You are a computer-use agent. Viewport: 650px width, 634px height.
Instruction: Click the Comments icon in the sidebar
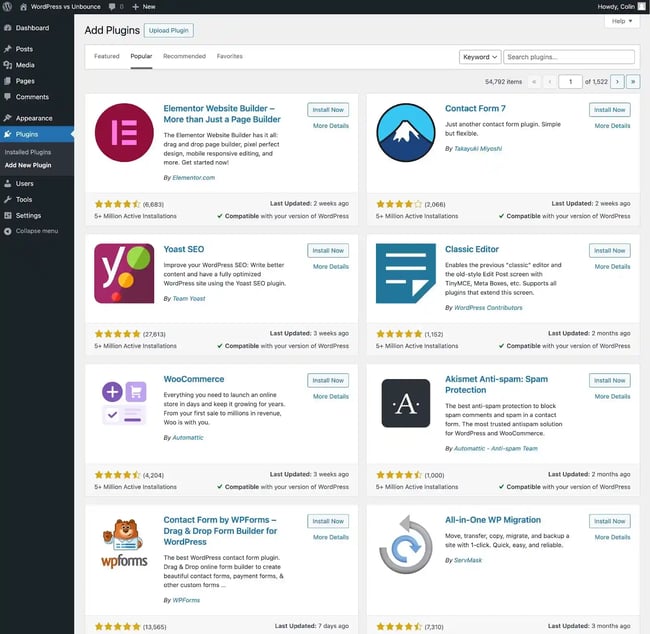click(x=7, y=97)
